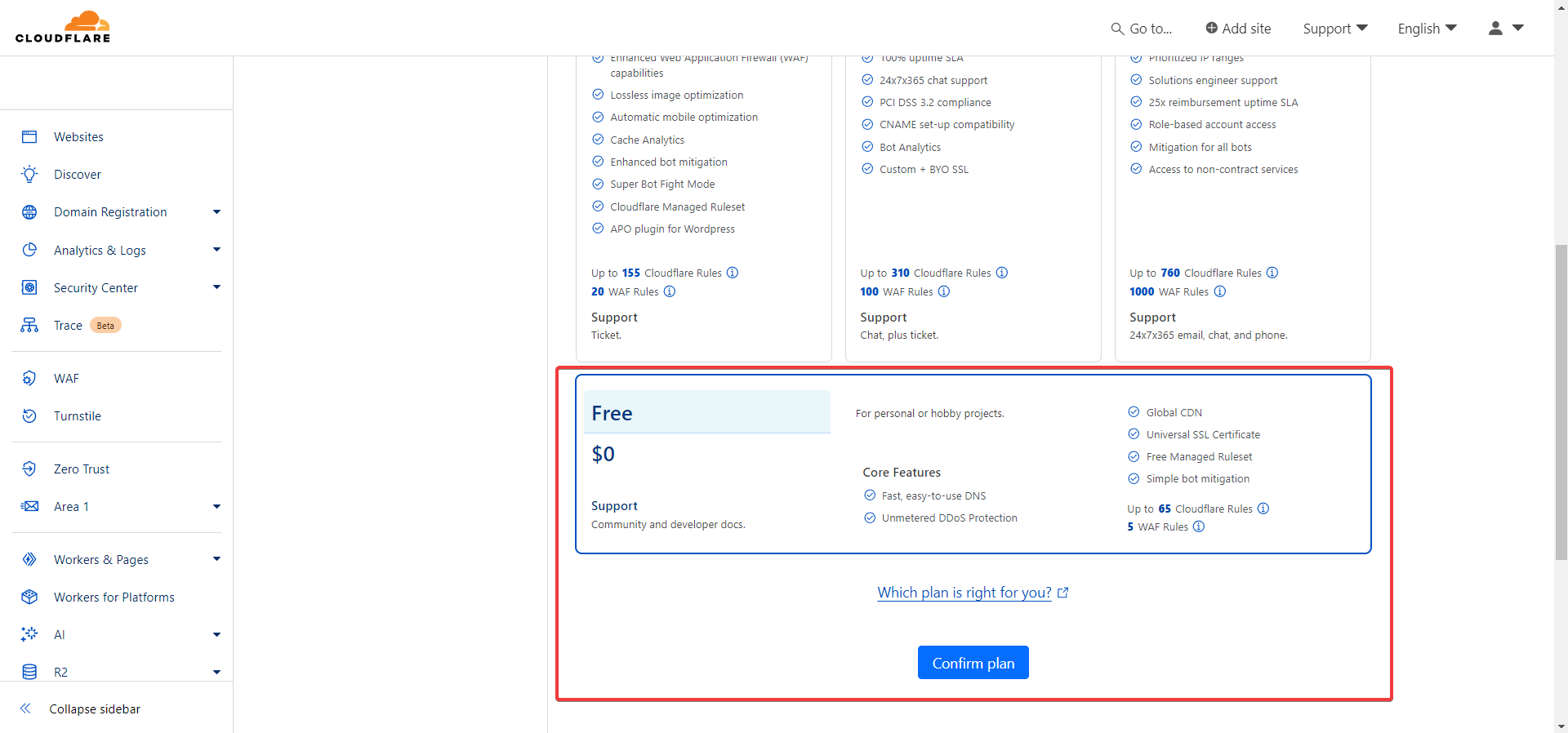Click info icon beside 20 WAF Rules
This screenshot has height=733, width=1568.
(670, 291)
